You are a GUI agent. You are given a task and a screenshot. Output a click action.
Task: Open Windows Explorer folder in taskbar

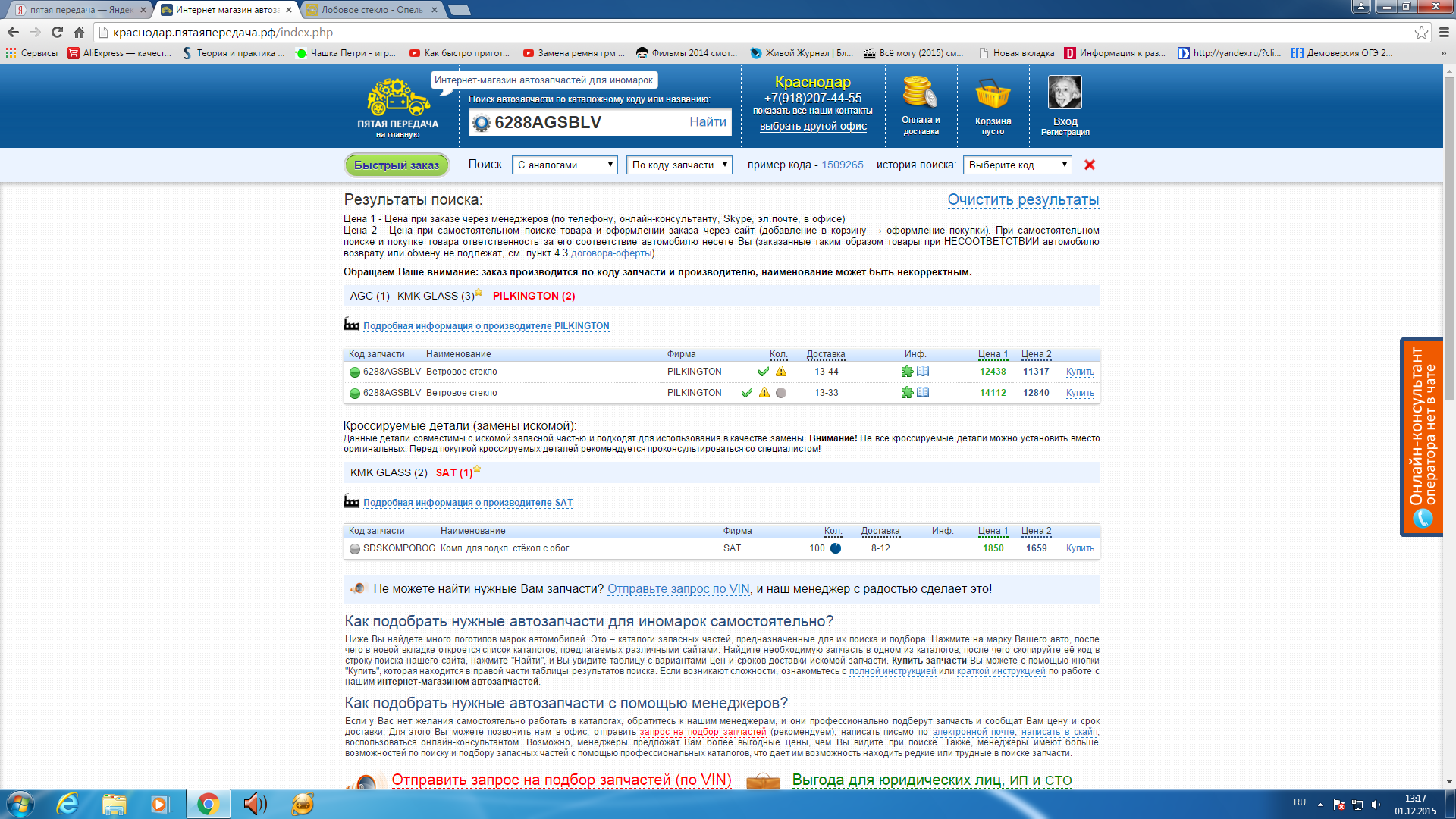[x=114, y=804]
